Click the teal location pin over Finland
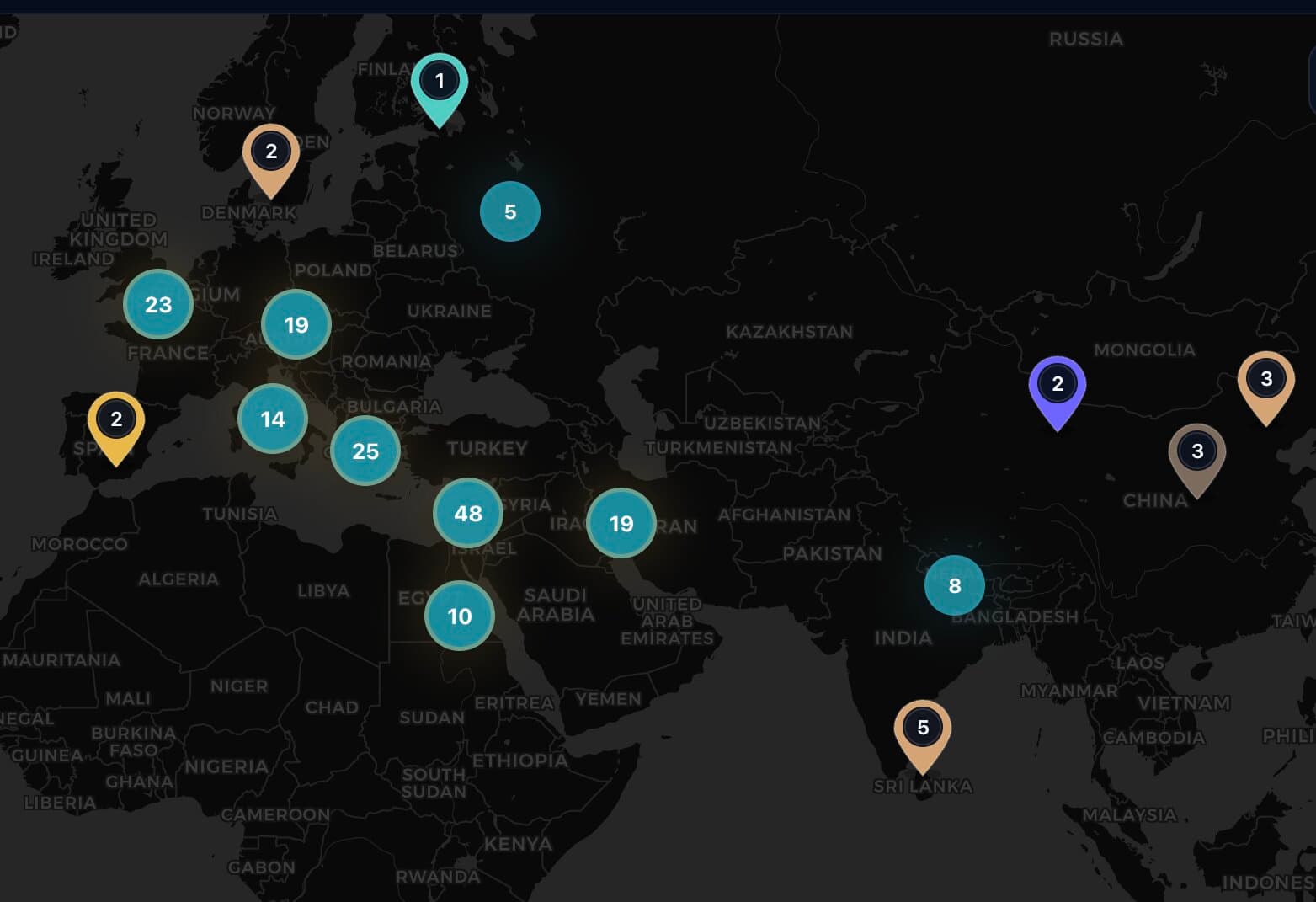 click(439, 82)
